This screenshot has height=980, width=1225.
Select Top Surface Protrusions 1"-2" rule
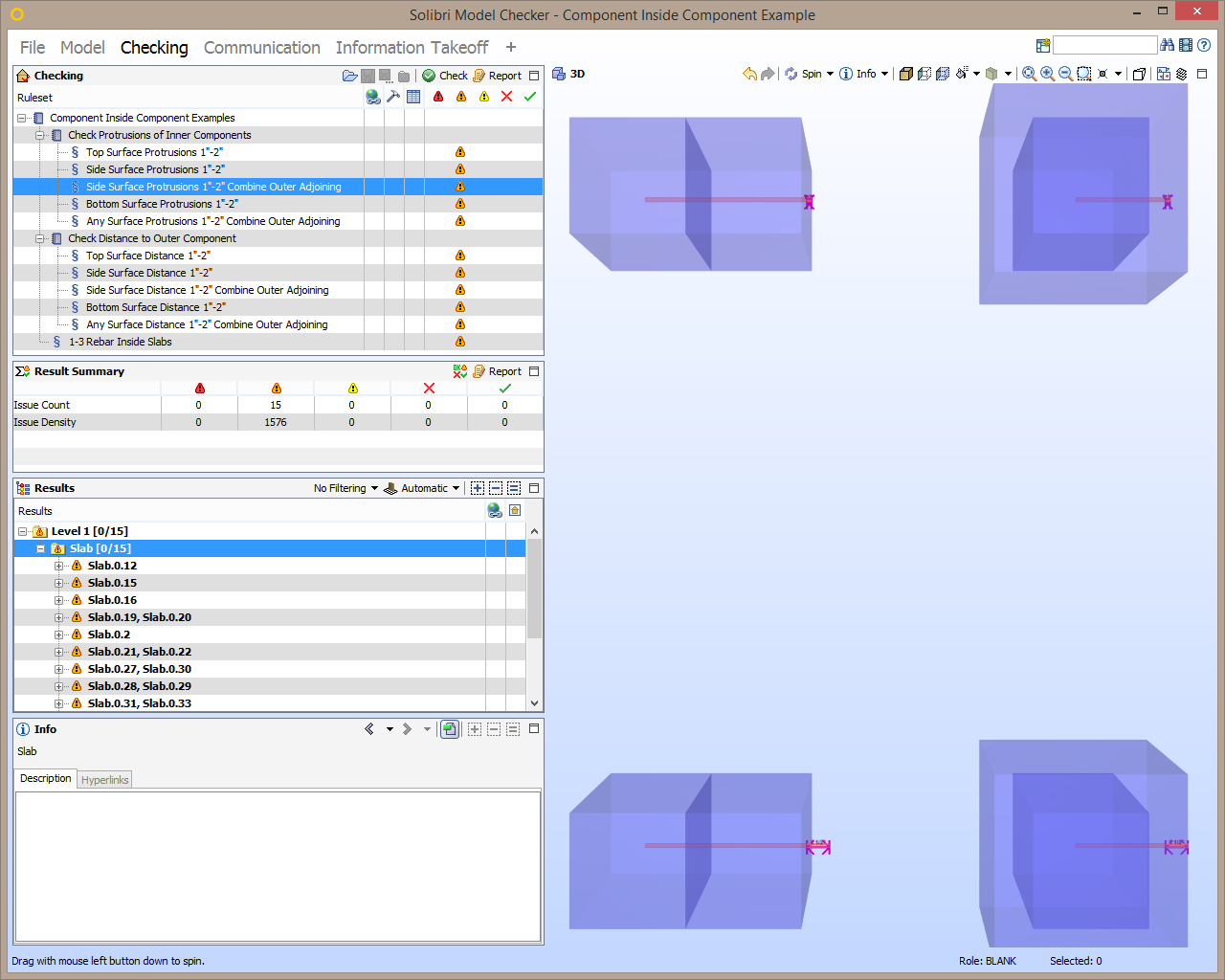(x=154, y=152)
